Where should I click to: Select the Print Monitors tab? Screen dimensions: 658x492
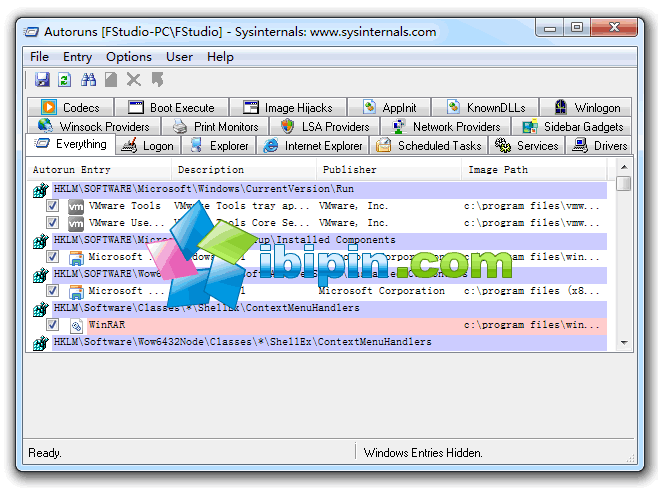click(x=215, y=126)
